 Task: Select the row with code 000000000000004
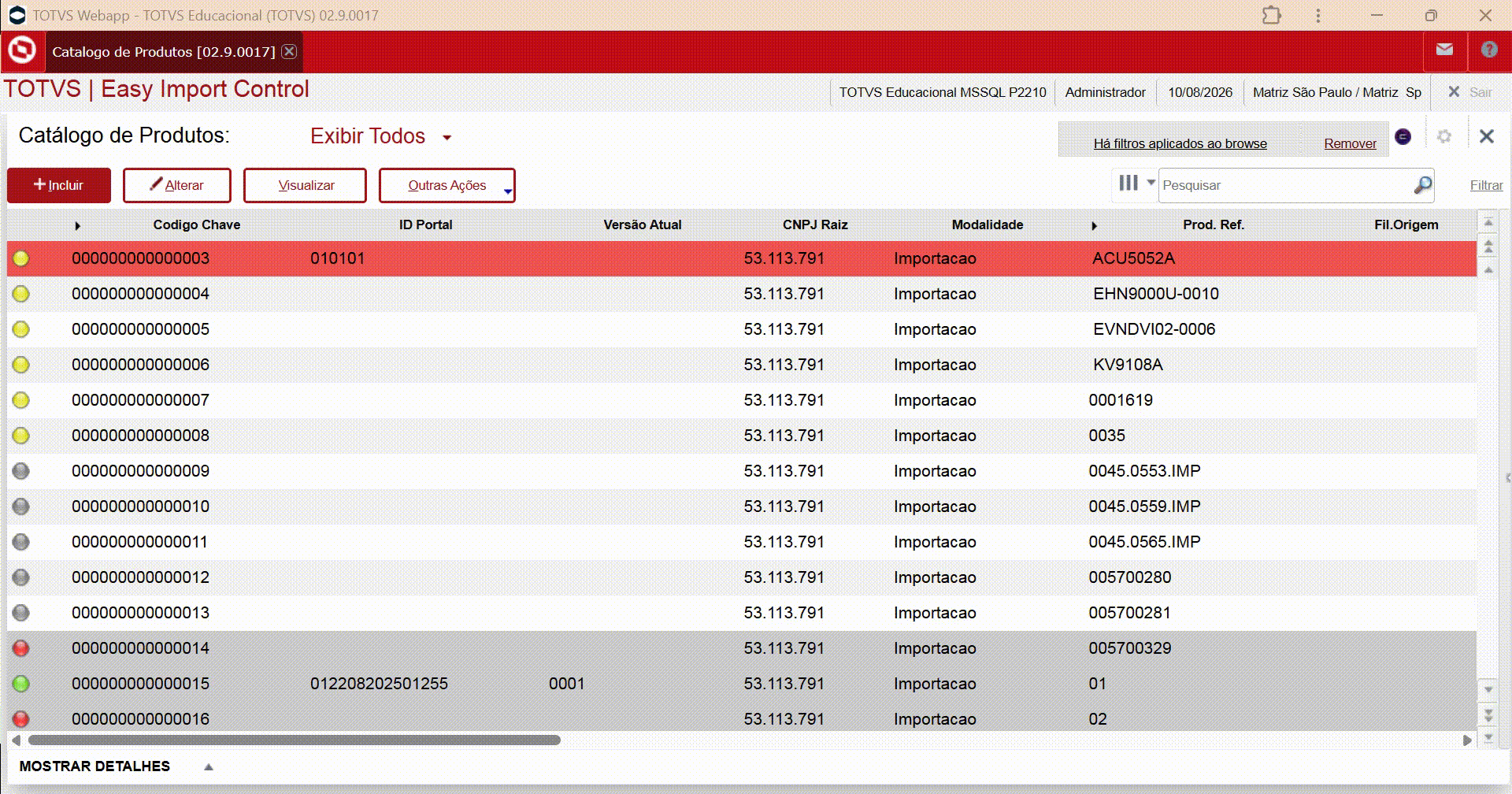pyautogui.click(x=742, y=294)
